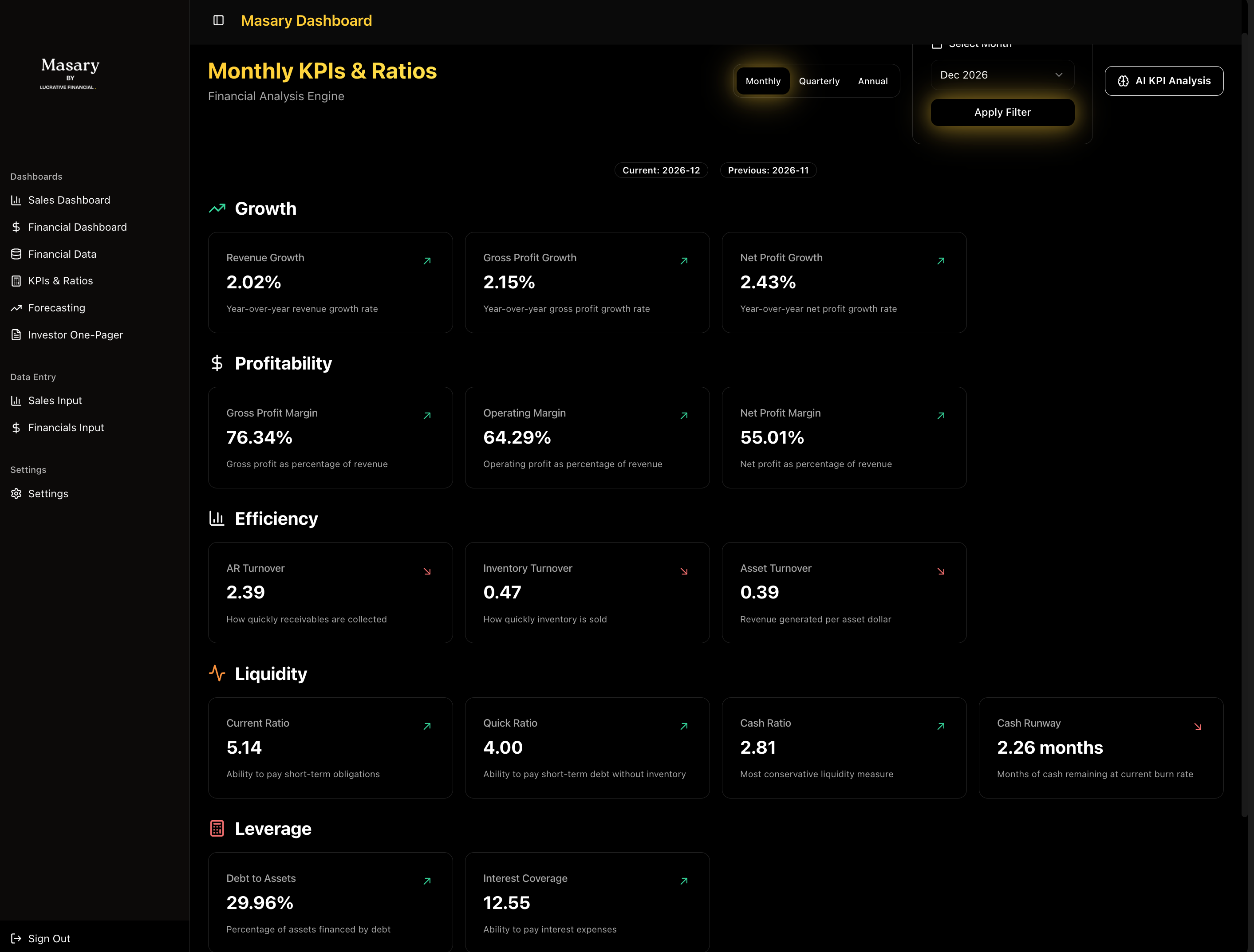This screenshot has width=1254, height=952.
Task: Switch period toggle to Annual
Action: pos(872,81)
